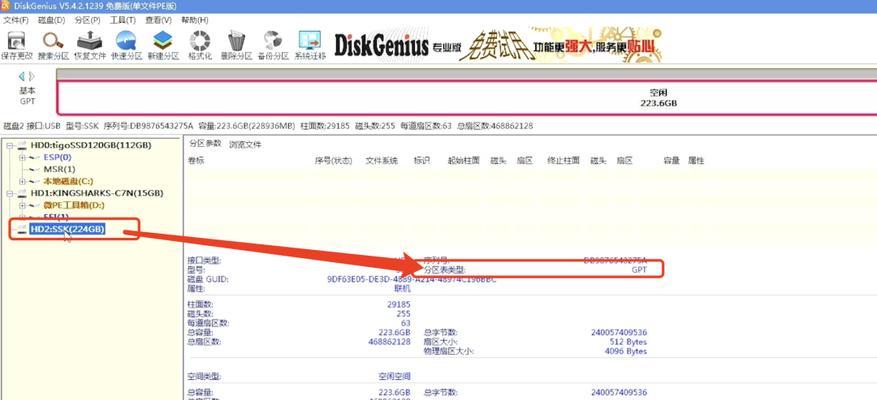Select the ESP(0) partition
The image size is (877, 400).
(57, 158)
